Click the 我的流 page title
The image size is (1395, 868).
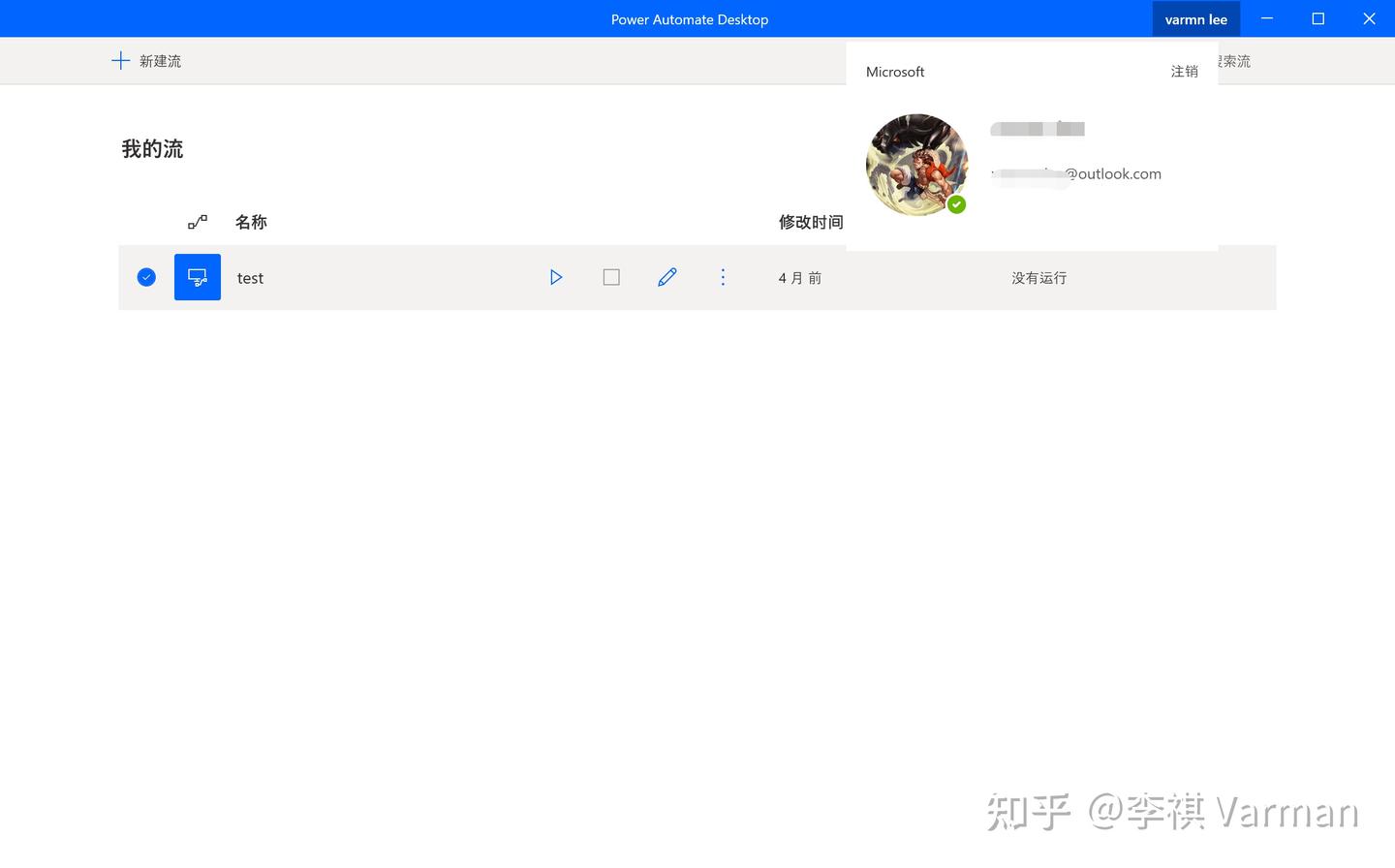151,147
